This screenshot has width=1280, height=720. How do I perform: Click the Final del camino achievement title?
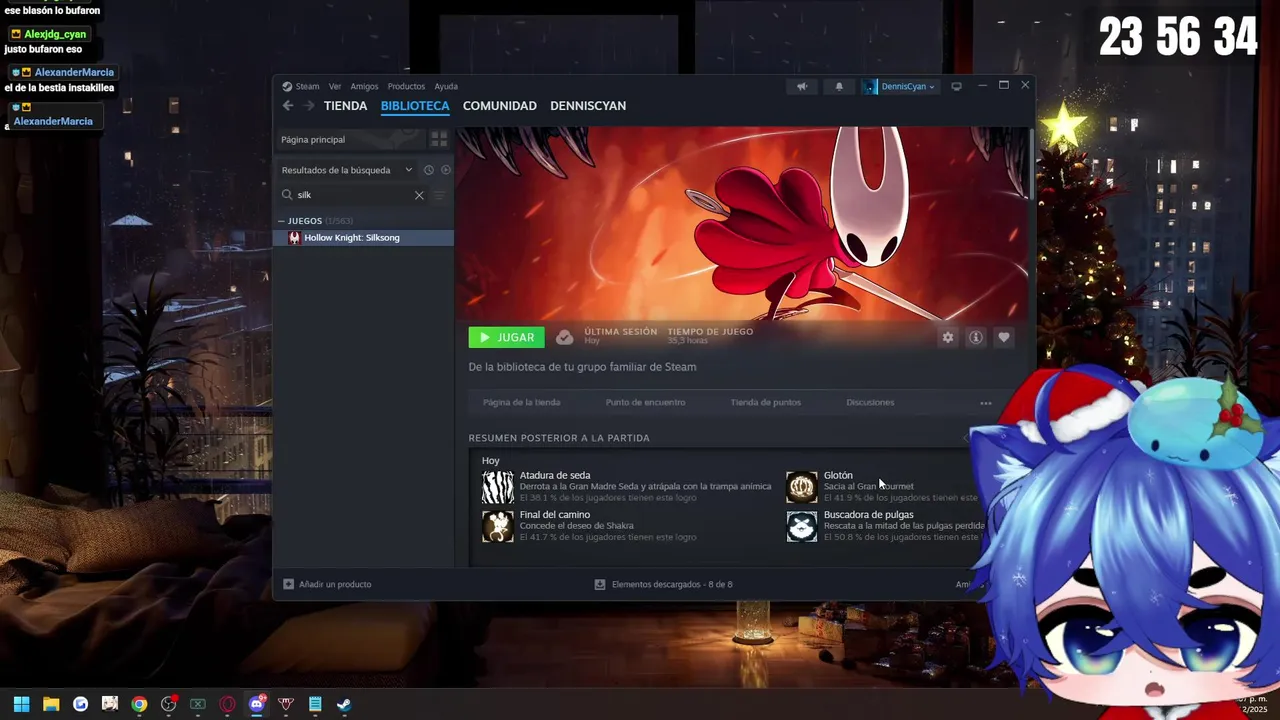(555, 514)
